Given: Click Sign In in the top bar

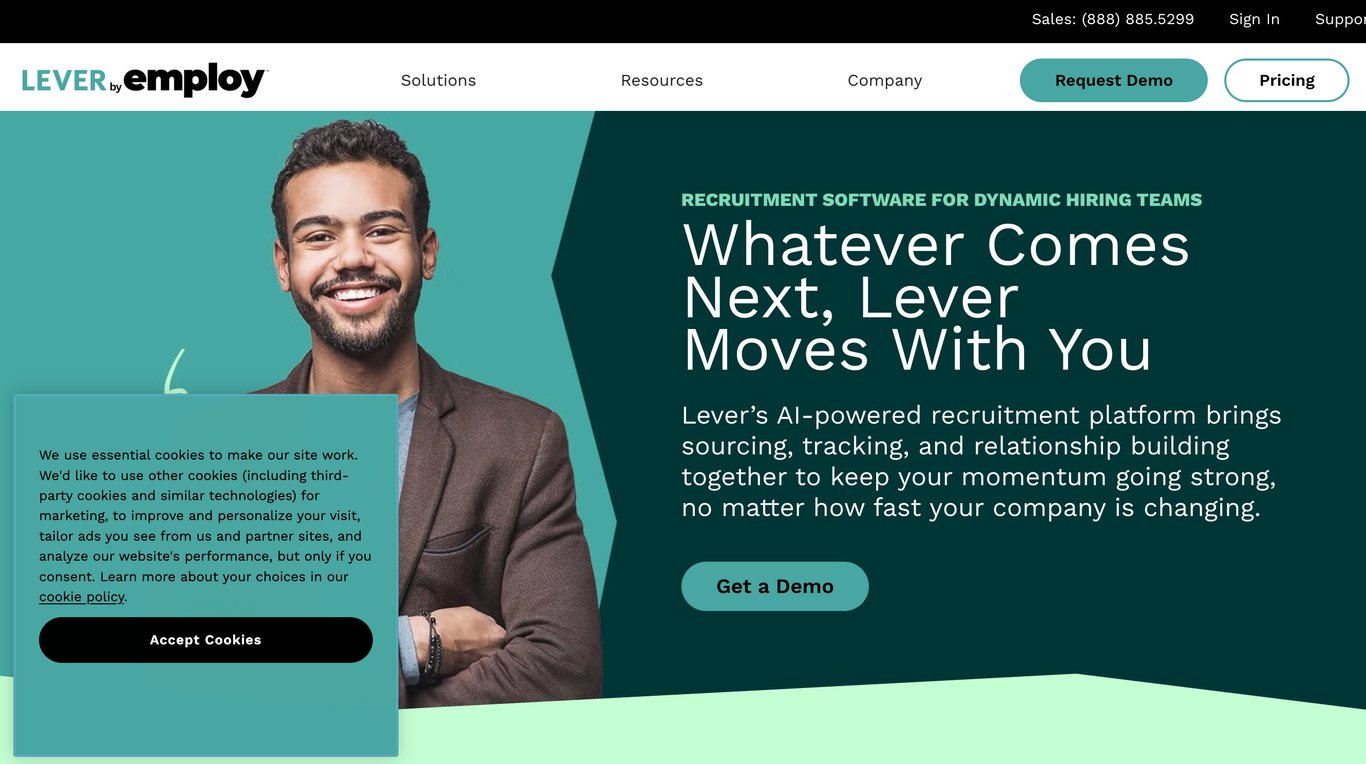Looking at the screenshot, I should click(x=1254, y=19).
